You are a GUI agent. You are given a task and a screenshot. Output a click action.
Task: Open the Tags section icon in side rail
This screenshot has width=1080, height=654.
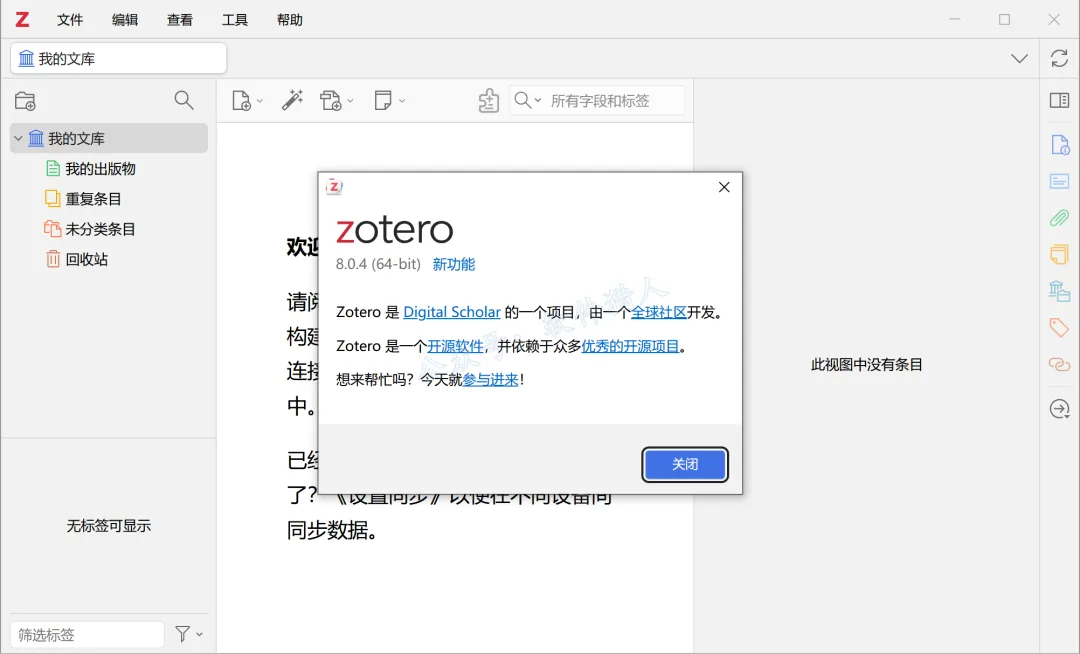pyautogui.click(x=1059, y=327)
